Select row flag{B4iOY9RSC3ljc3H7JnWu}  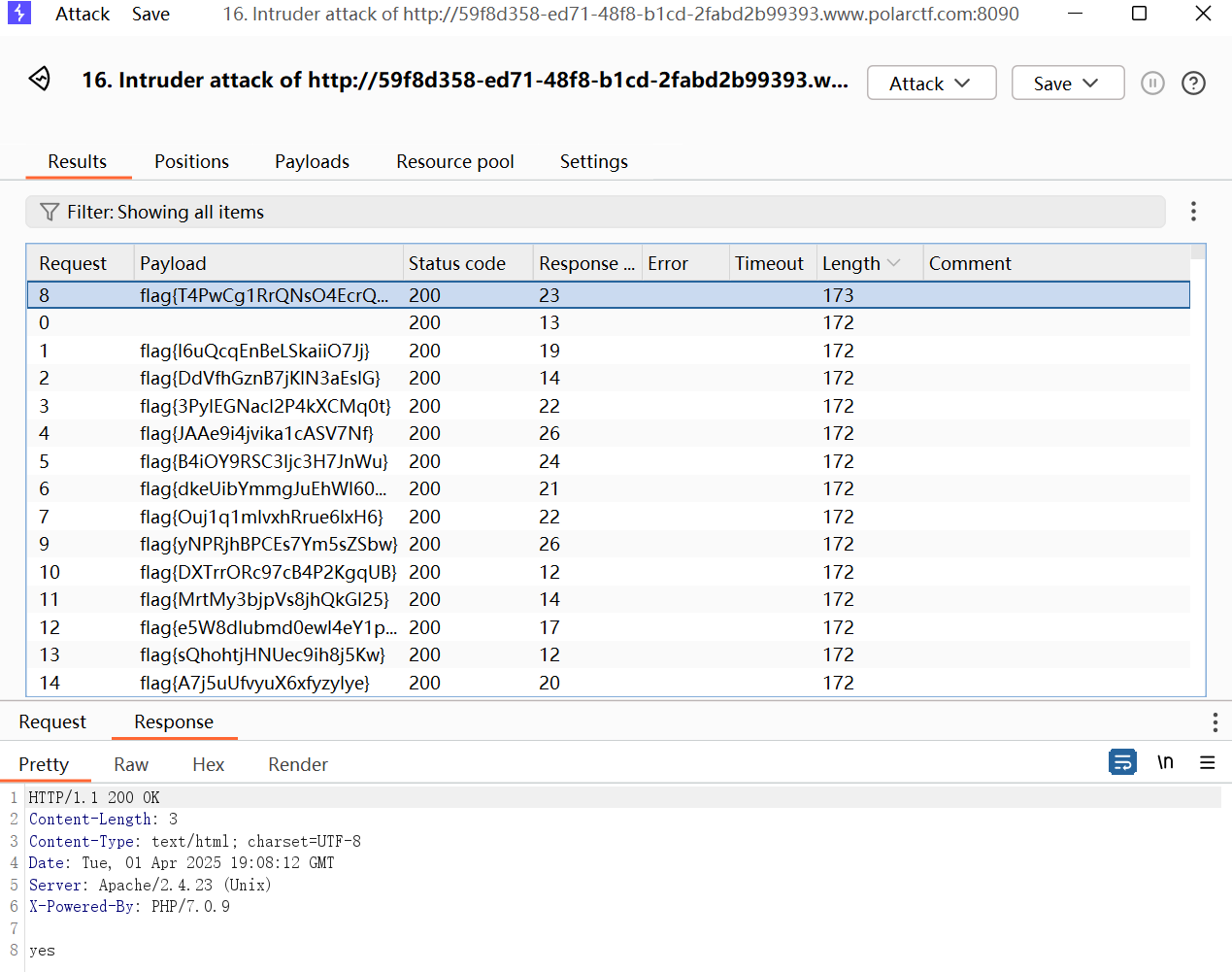pyautogui.click(x=609, y=461)
